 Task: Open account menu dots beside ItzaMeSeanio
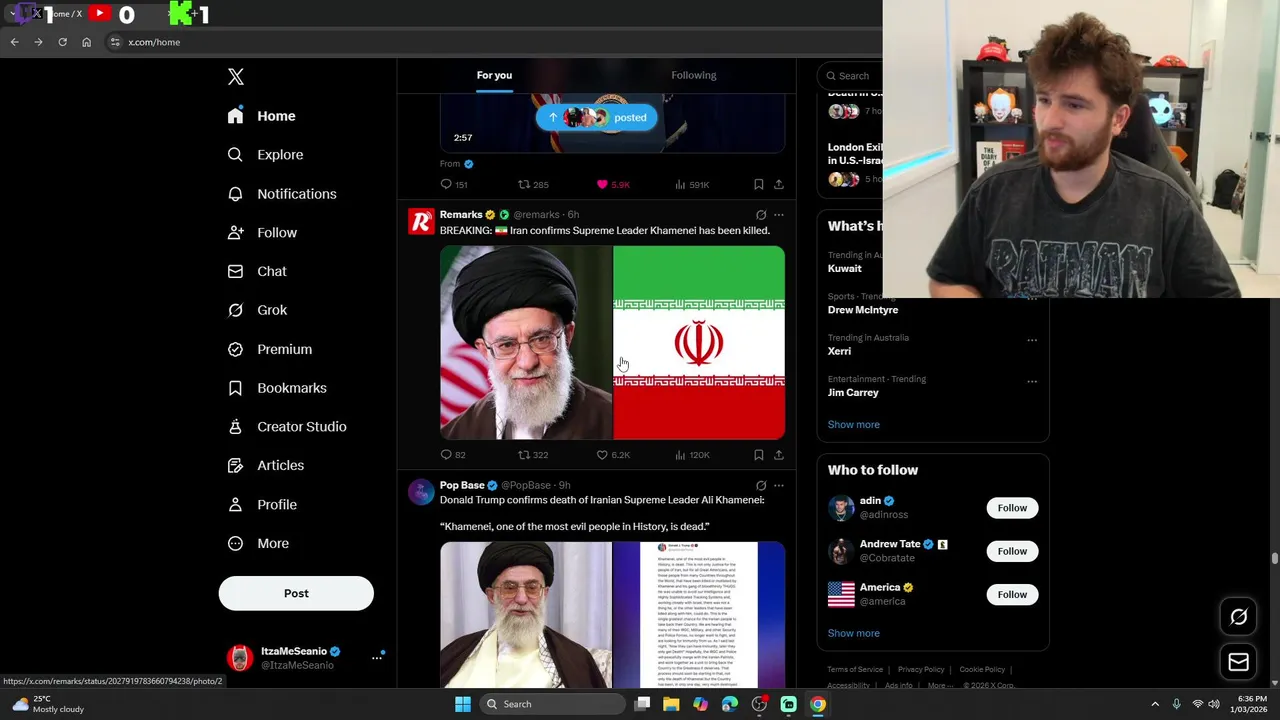pyautogui.click(x=377, y=657)
